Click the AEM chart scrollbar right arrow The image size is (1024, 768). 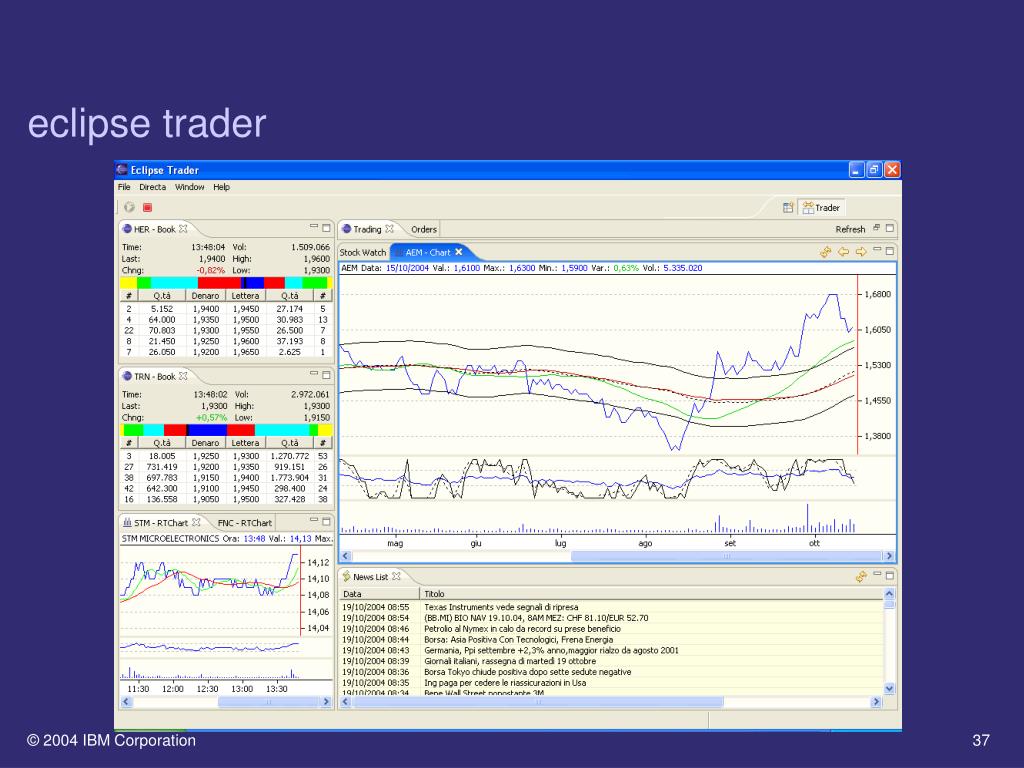pyautogui.click(x=888, y=556)
